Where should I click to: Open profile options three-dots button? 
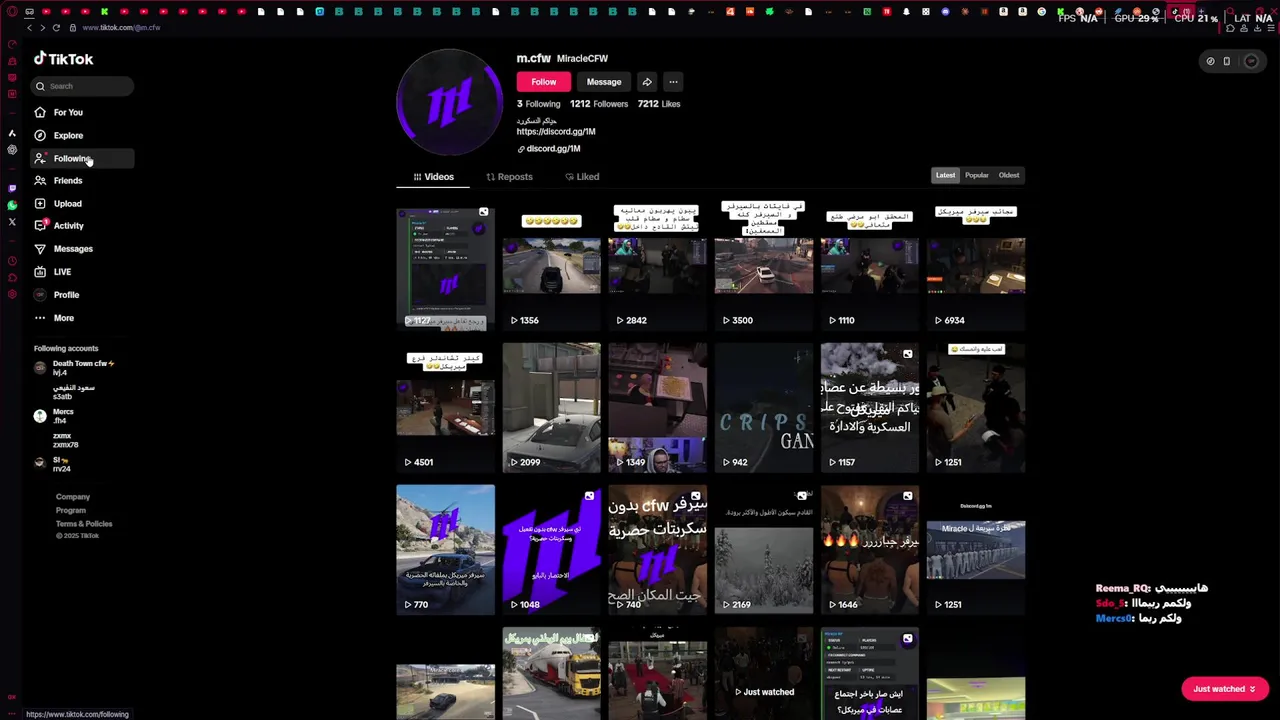pos(673,82)
